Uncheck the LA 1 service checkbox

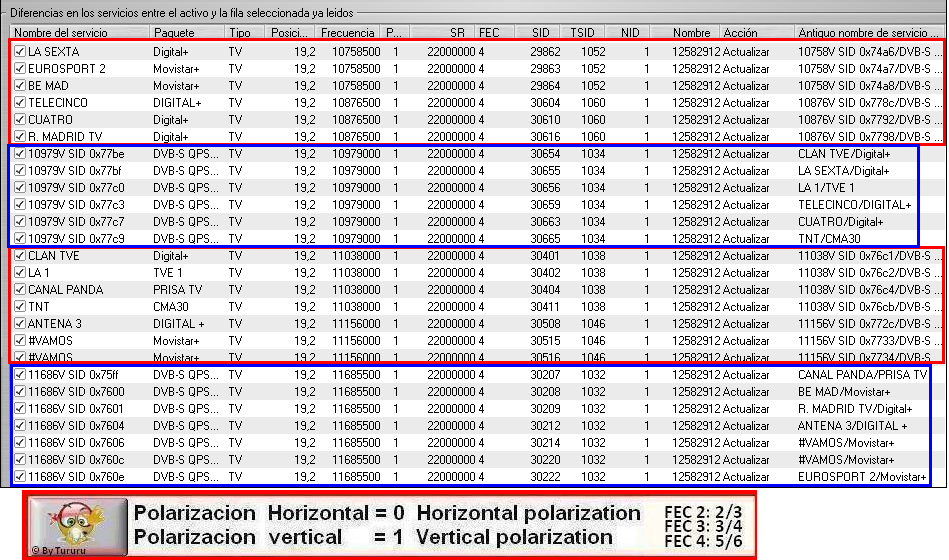click(20, 272)
